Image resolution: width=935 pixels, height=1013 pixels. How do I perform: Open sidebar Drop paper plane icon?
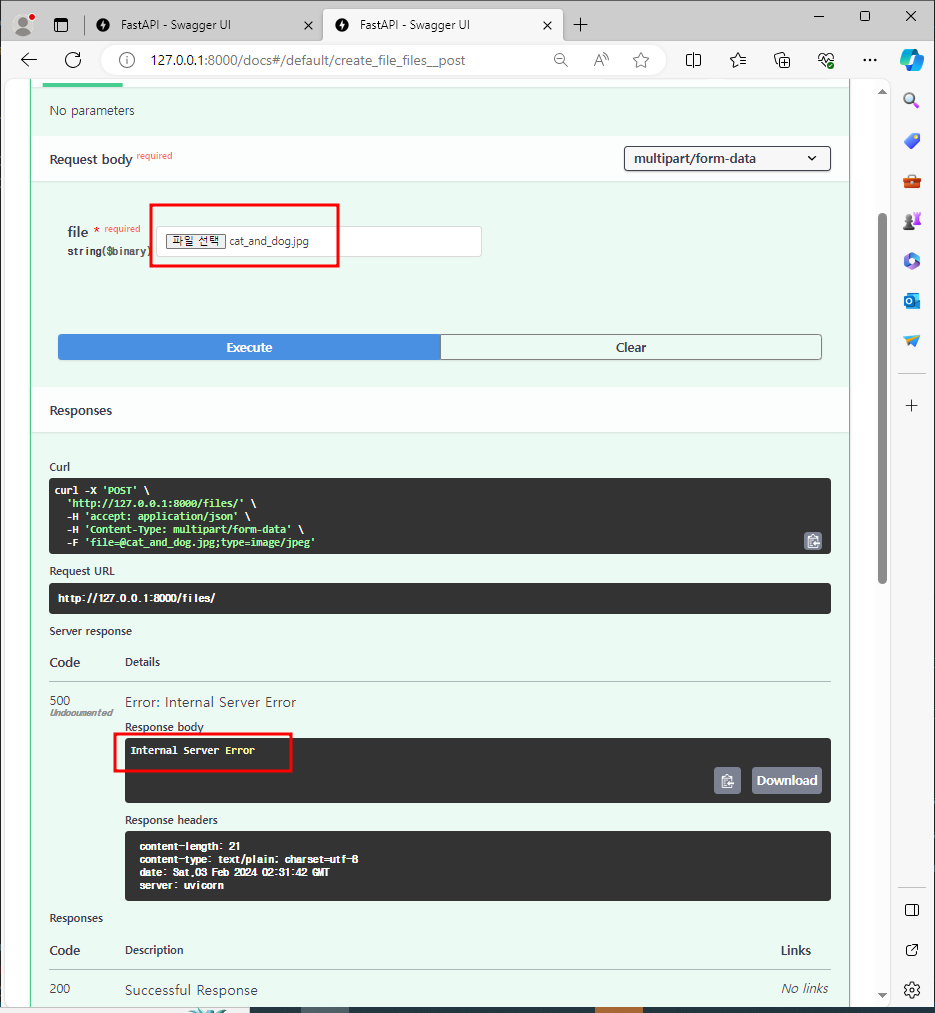pos(912,340)
